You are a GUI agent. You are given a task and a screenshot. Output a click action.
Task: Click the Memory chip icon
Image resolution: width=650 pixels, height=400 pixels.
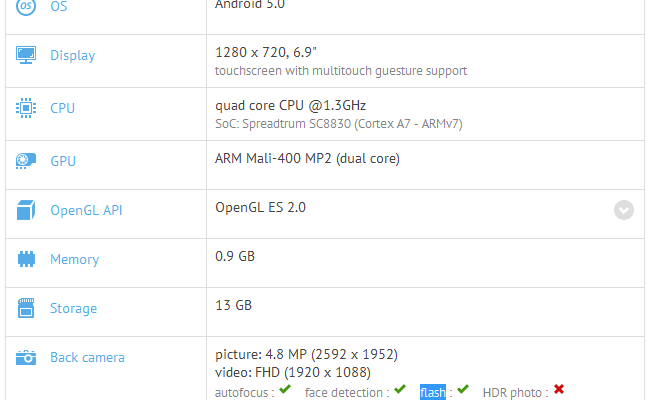click(x=26, y=260)
